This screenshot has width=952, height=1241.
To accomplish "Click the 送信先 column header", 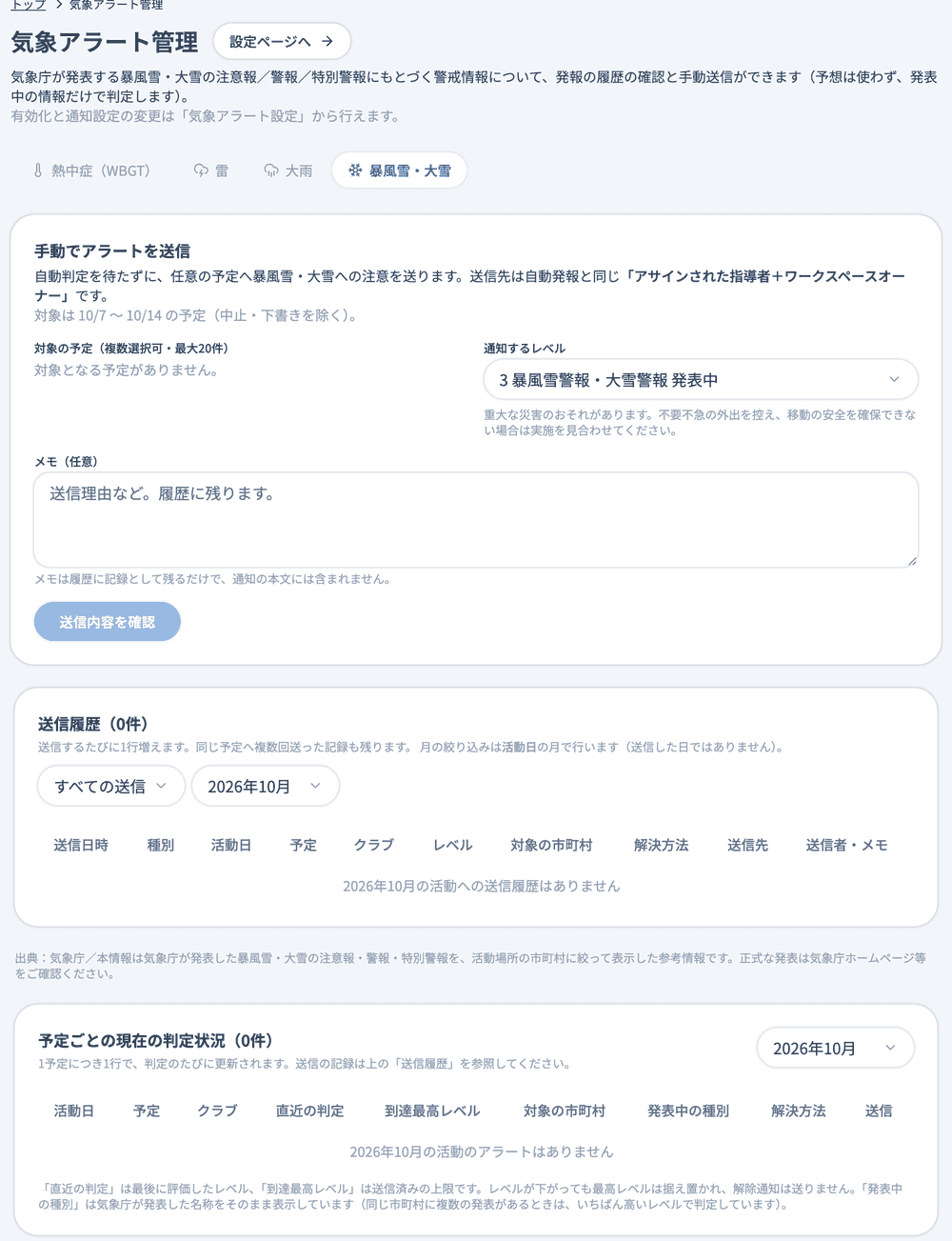I will click(x=747, y=845).
